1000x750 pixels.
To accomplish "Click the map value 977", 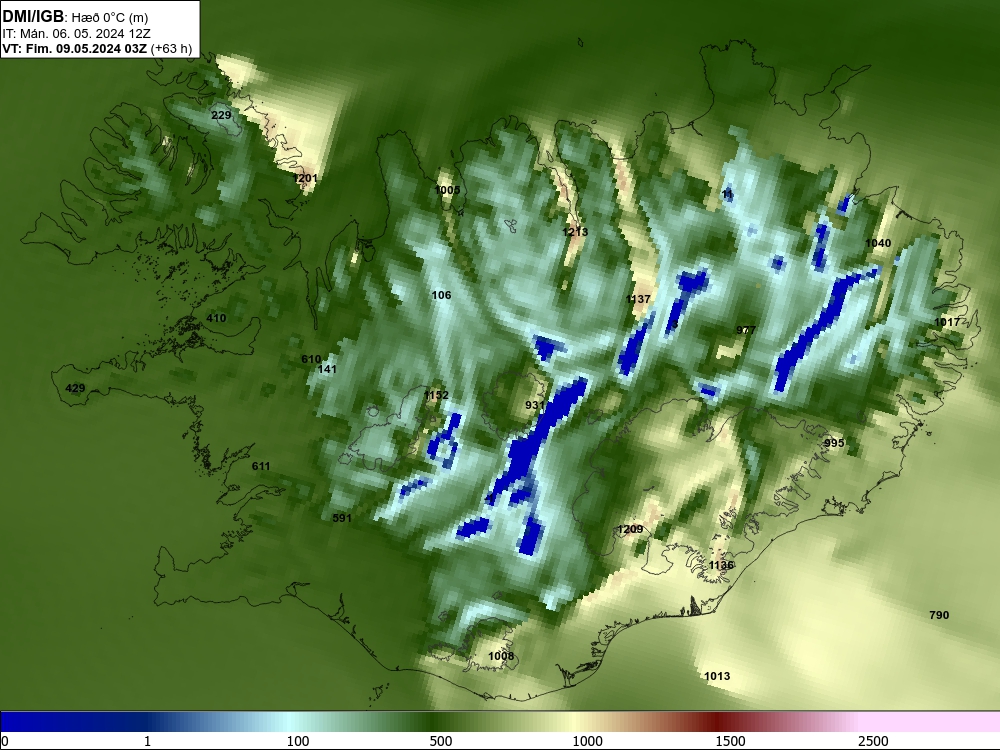I will (x=746, y=330).
